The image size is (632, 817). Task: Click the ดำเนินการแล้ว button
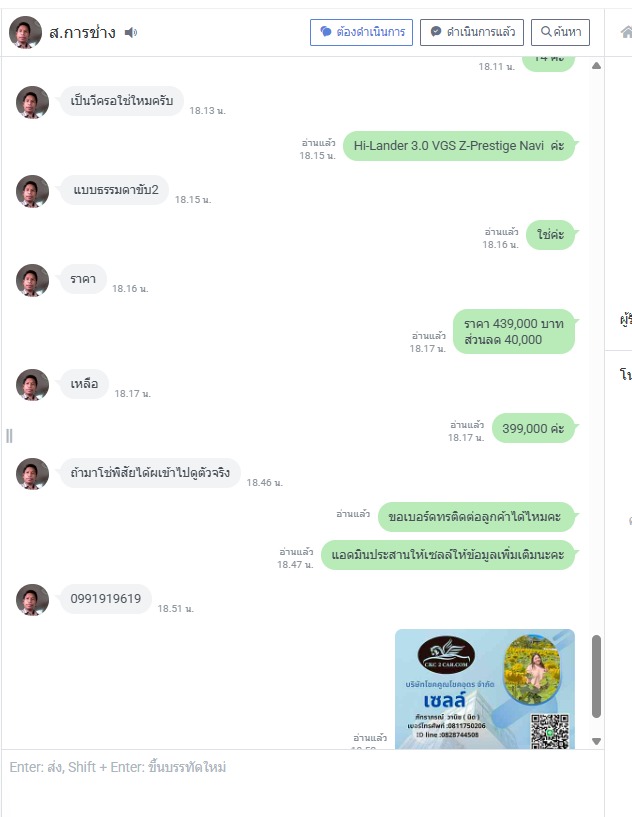tap(472, 32)
